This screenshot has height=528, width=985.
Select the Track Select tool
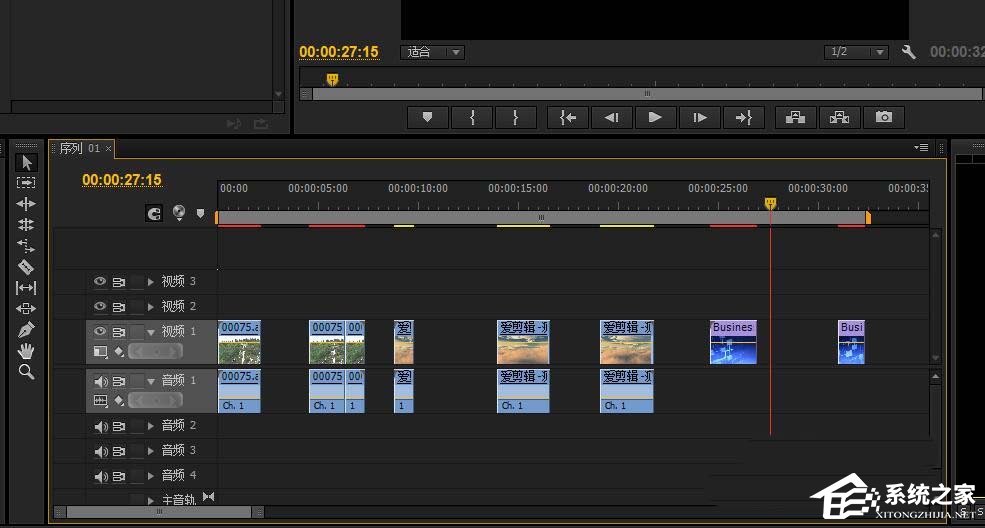click(x=27, y=183)
